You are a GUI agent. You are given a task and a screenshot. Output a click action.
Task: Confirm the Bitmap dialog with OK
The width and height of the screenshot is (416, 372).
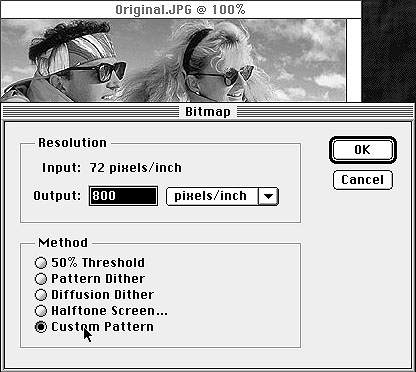click(363, 150)
